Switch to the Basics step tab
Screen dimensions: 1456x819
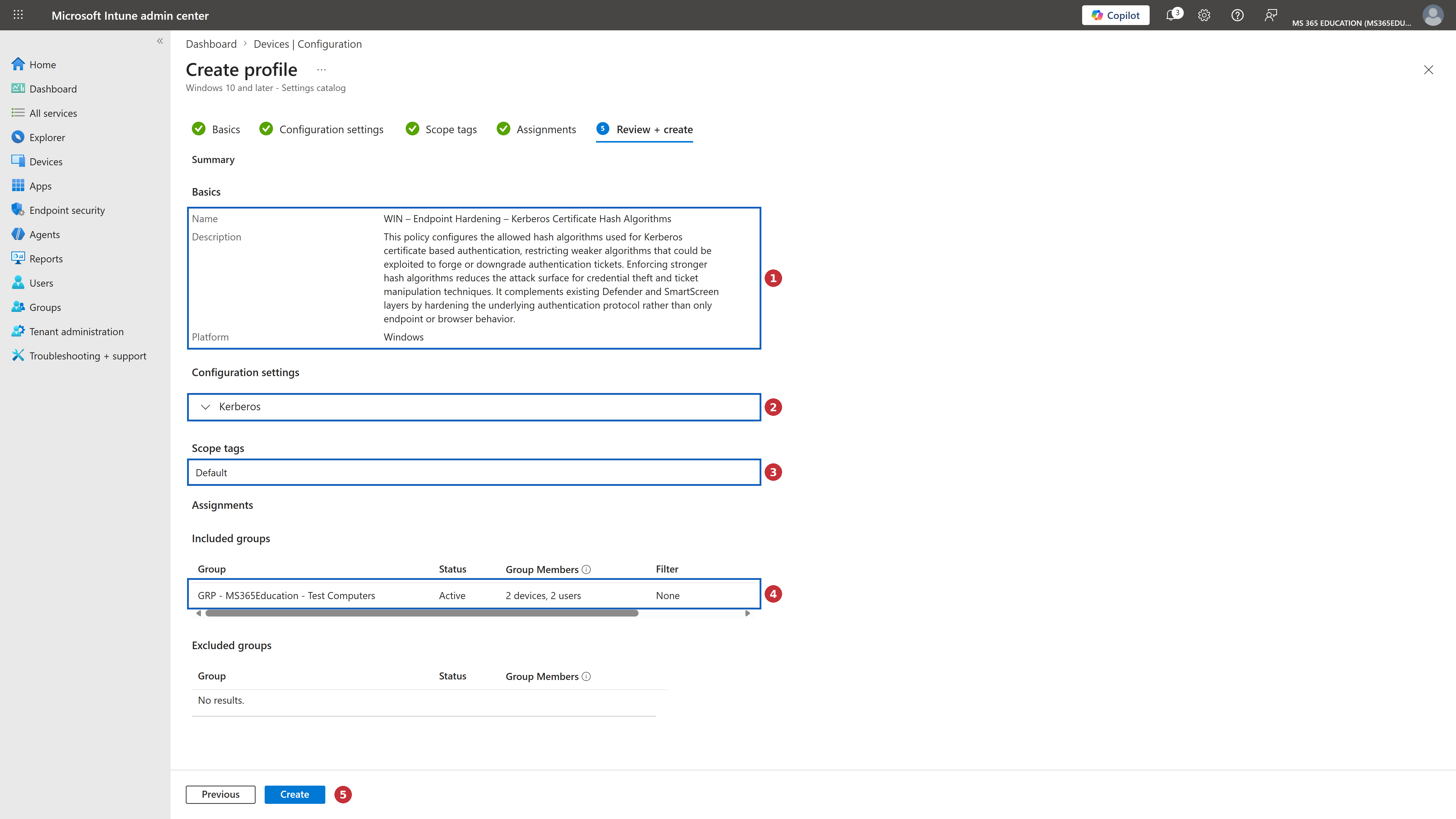coord(216,129)
